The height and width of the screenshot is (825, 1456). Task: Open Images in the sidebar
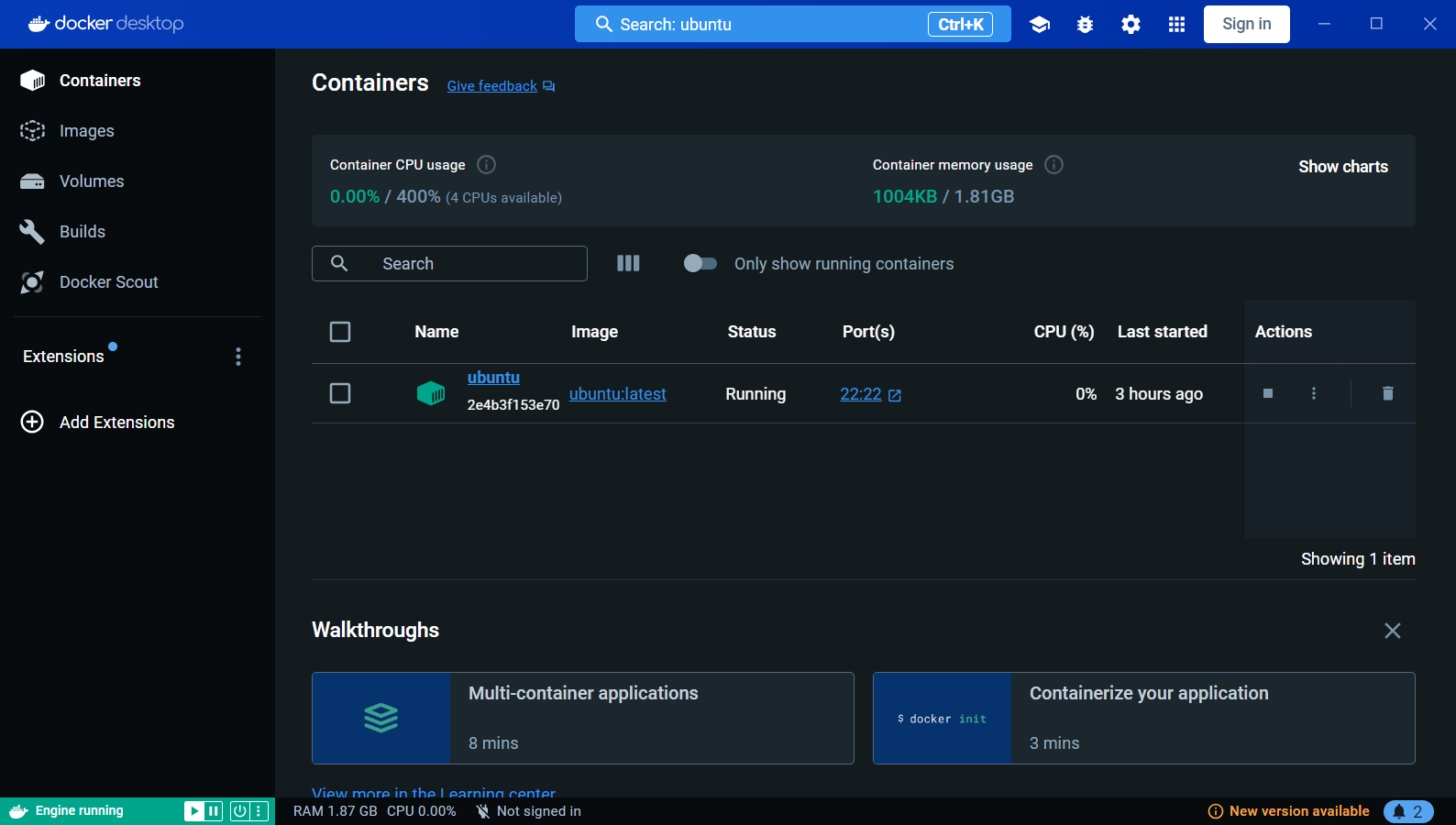138,131
